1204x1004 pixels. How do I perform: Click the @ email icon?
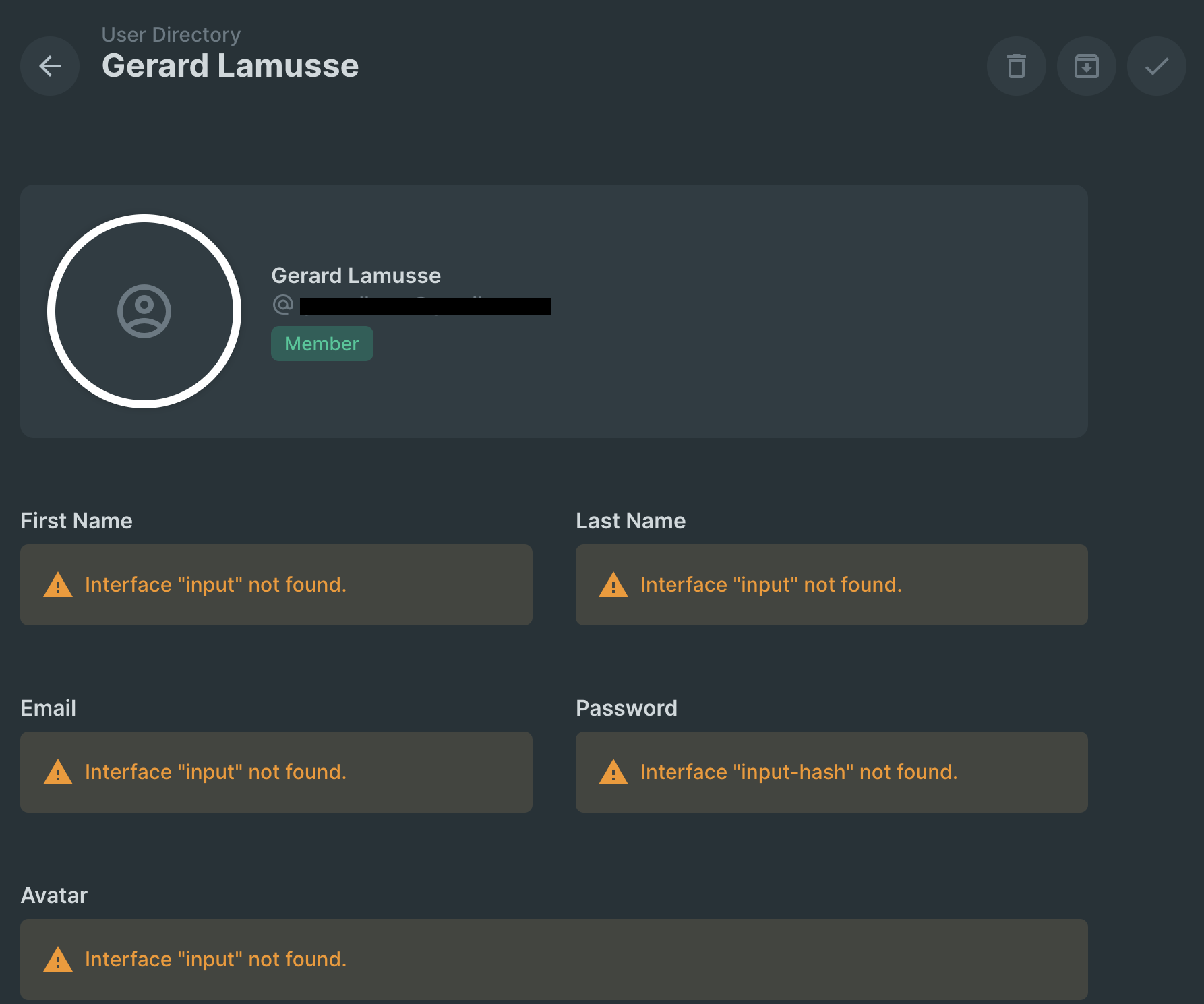(282, 305)
